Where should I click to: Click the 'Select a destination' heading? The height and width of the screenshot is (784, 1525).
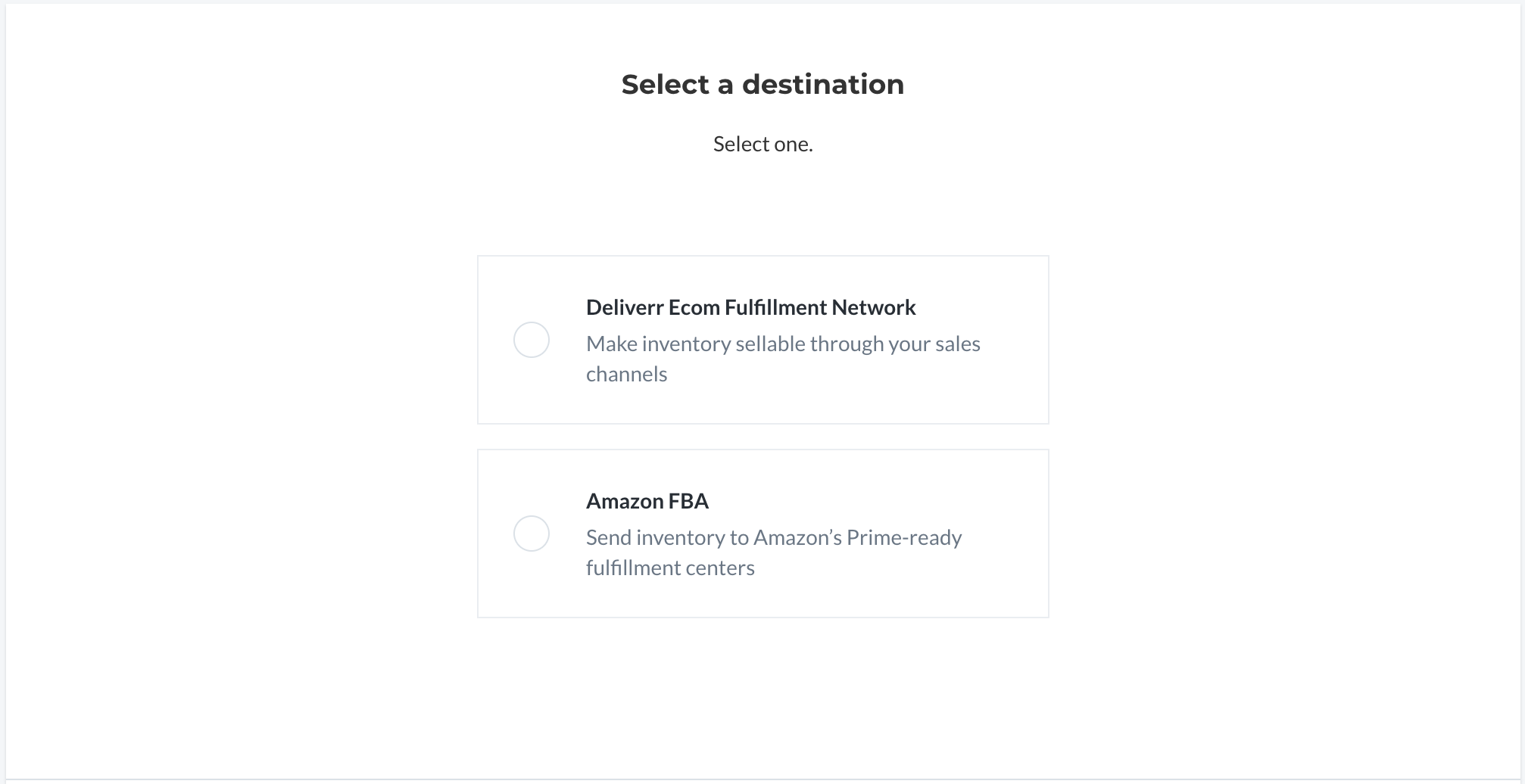tap(763, 85)
